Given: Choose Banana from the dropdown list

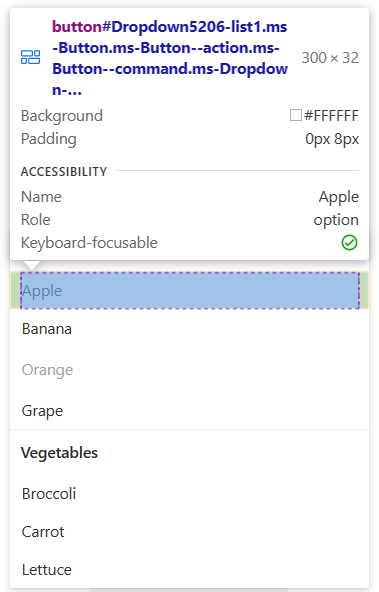Looking at the screenshot, I should click(x=190, y=329).
